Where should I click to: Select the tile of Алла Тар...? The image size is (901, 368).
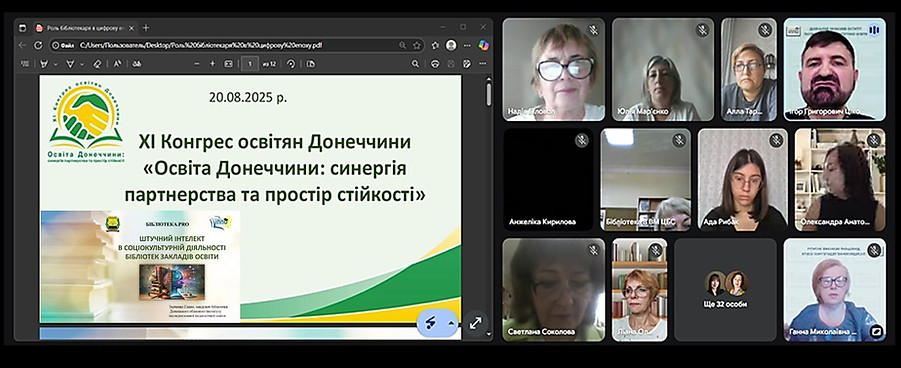click(749, 69)
